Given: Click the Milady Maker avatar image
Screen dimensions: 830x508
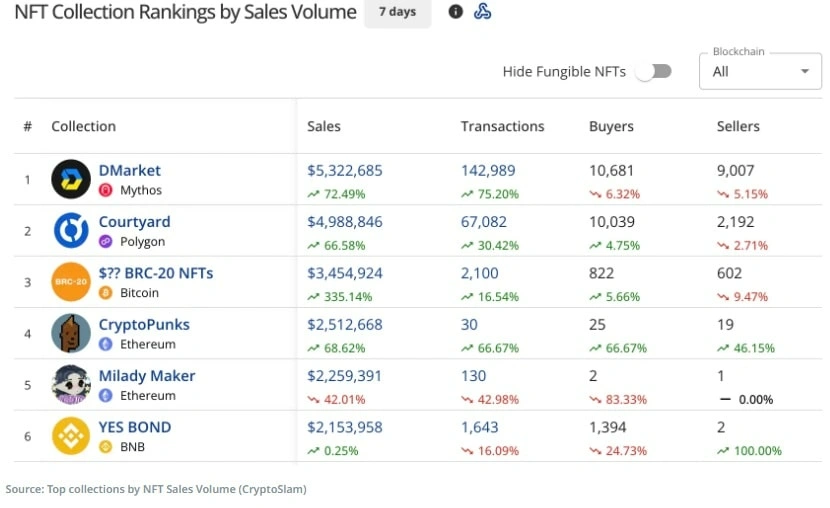Looking at the screenshot, I should pyautogui.click(x=71, y=385).
